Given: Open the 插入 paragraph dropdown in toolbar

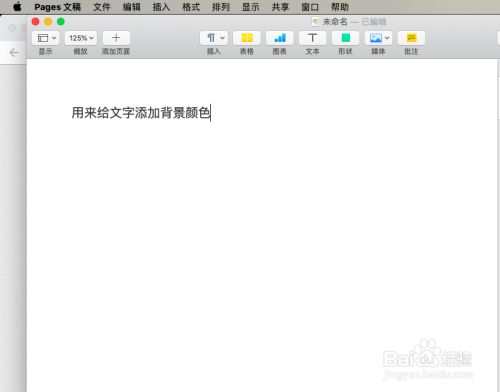Looking at the screenshot, I should [x=214, y=38].
